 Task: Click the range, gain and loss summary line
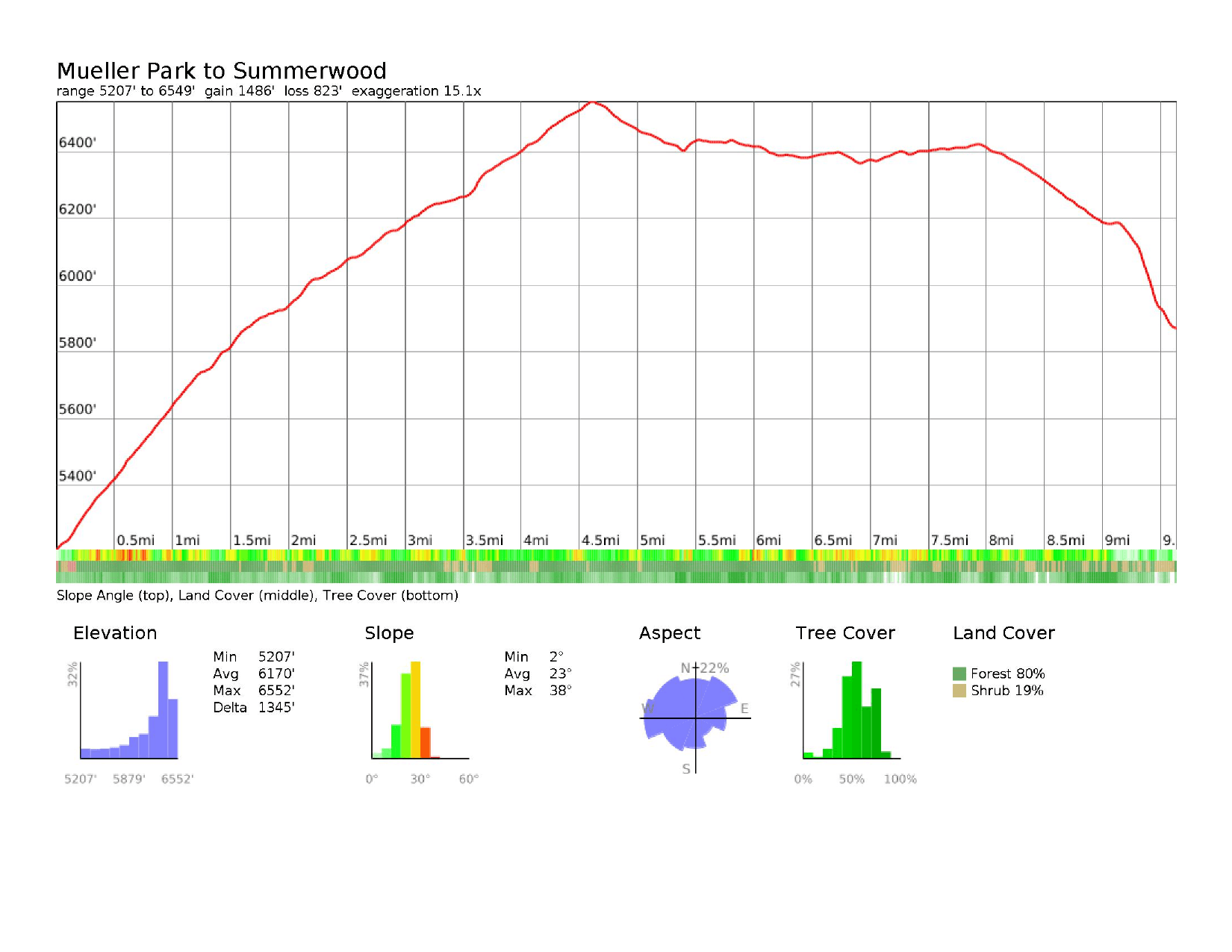point(269,91)
